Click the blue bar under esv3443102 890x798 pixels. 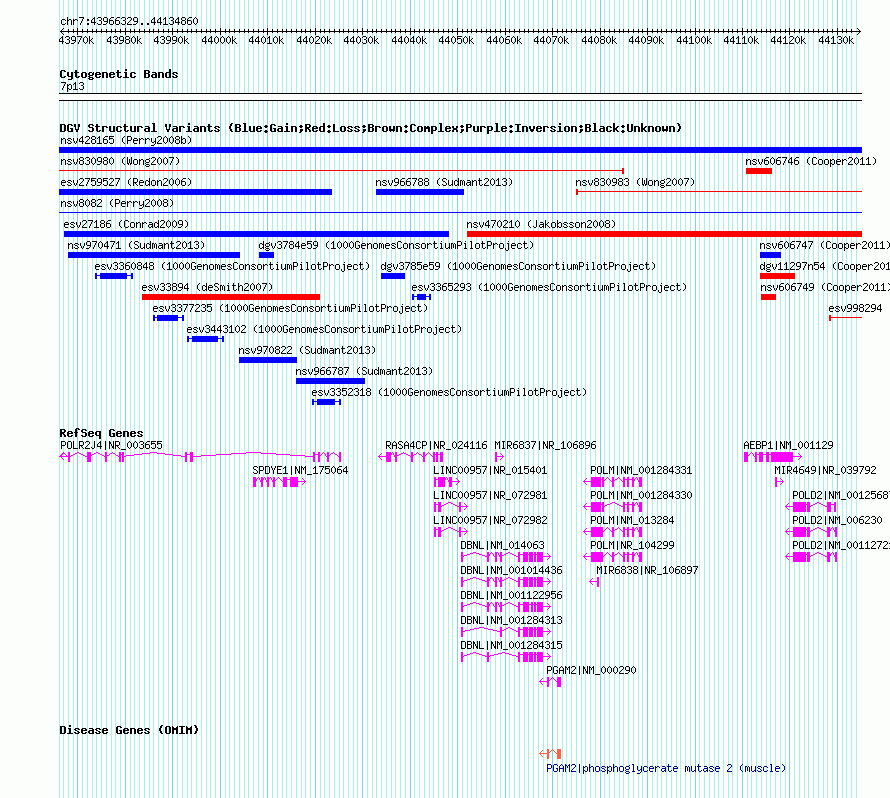click(205, 339)
